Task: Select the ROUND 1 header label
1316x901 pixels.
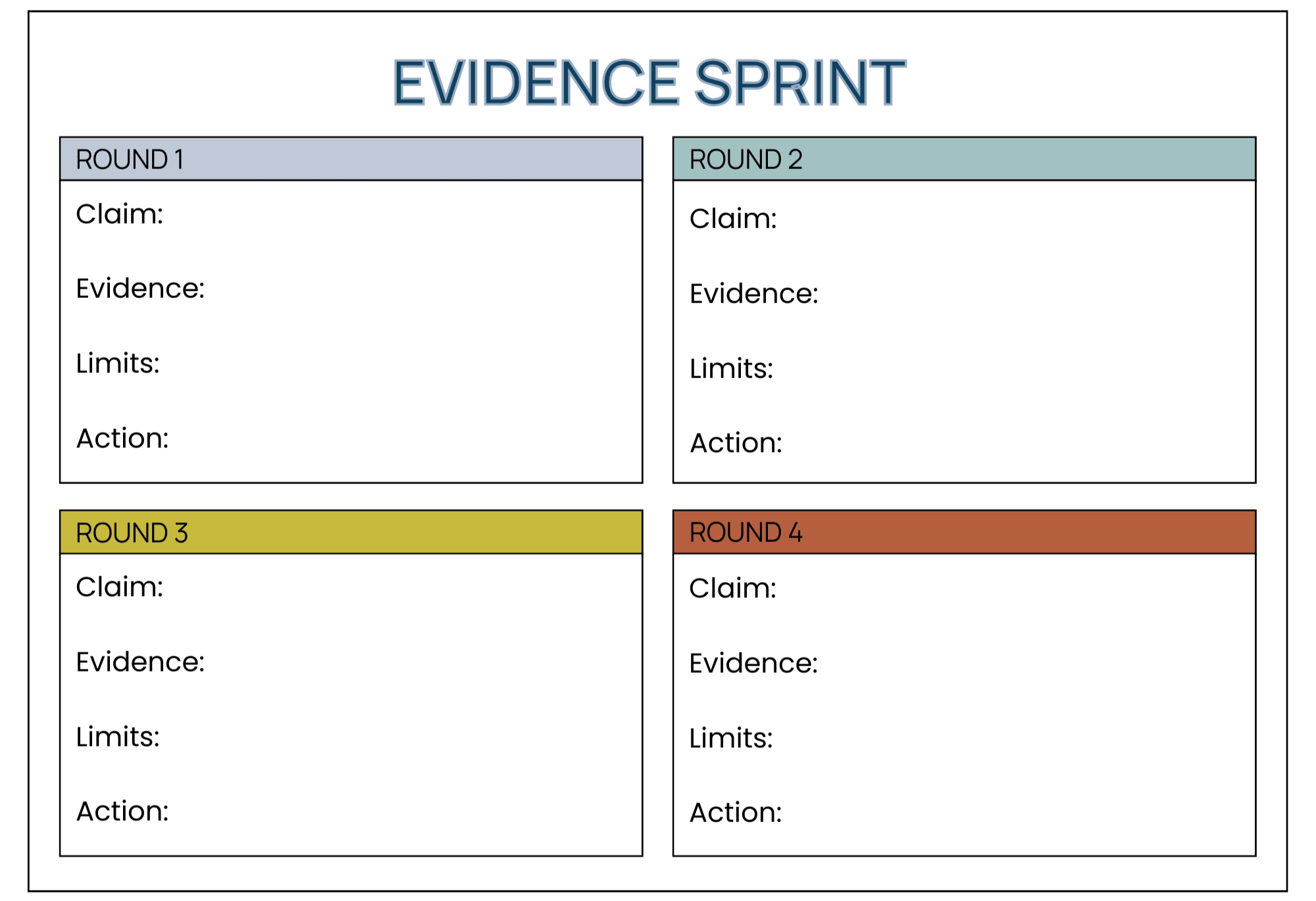Action: click(x=130, y=160)
